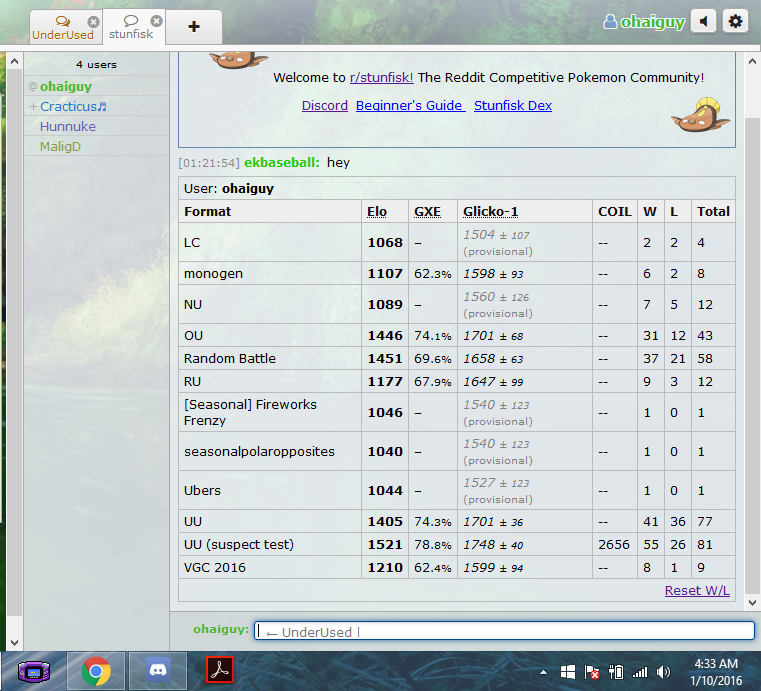Click the Windows logo tray icon

pyautogui.click(x=567, y=672)
